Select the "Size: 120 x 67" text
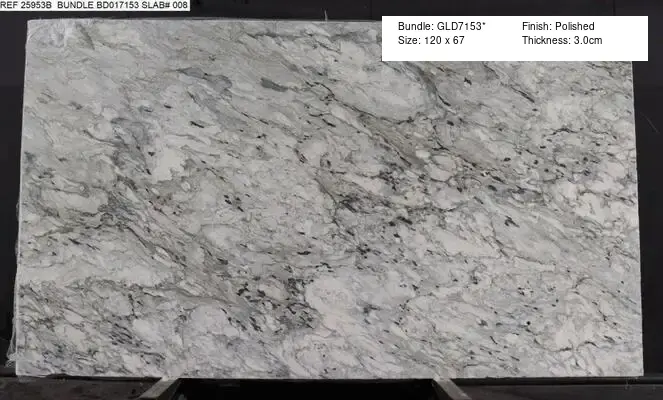Screen dimensions: 663x400 pos(431,40)
